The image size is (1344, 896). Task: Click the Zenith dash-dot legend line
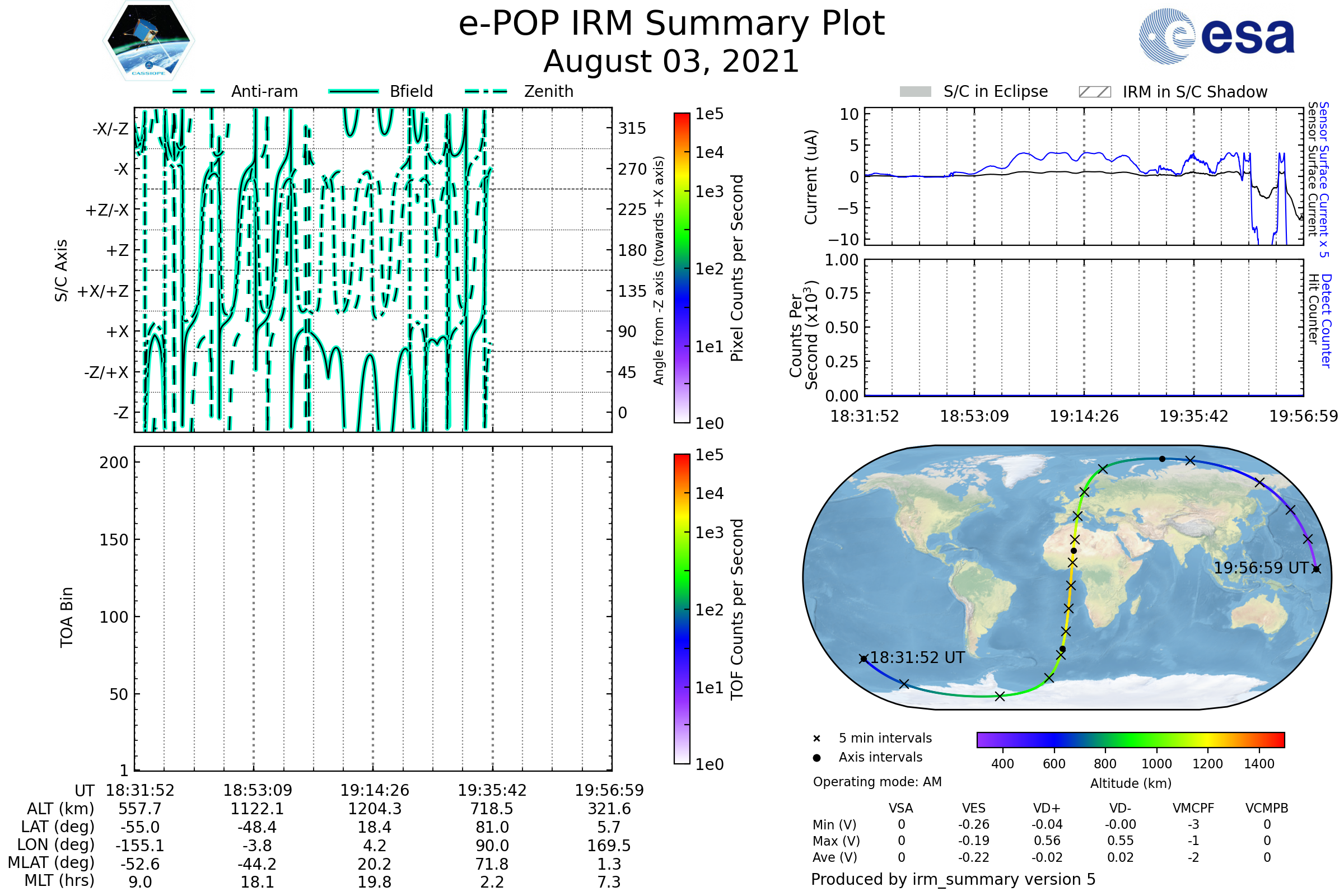[x=486, y=91]
